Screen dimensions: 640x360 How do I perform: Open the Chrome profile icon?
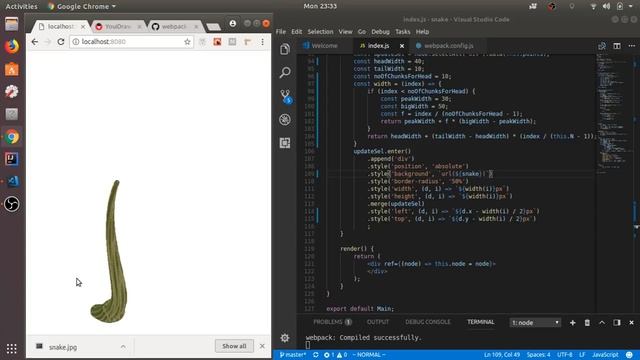(x=233, y=24)
